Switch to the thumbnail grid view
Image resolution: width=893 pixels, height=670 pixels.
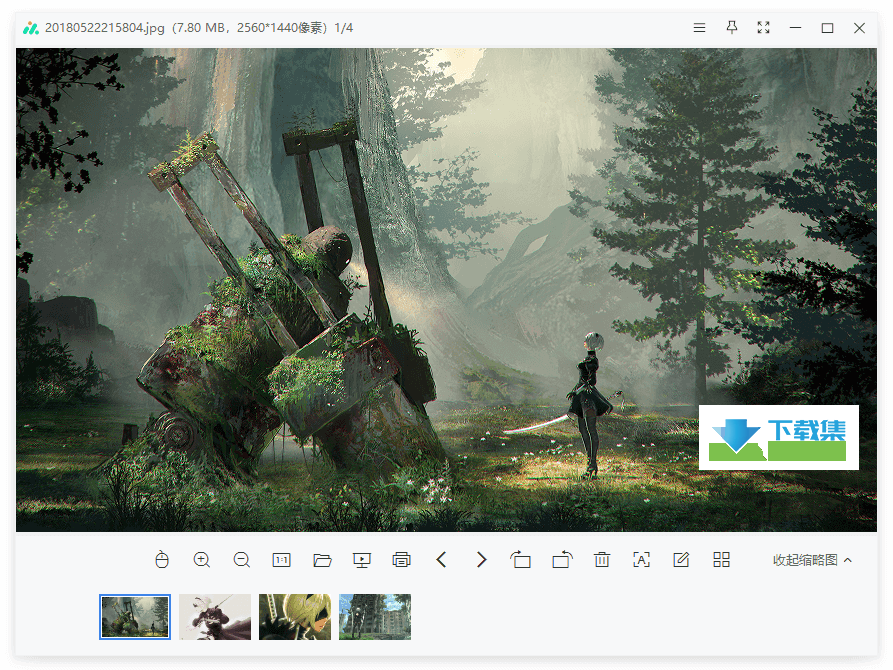[722, 559]
